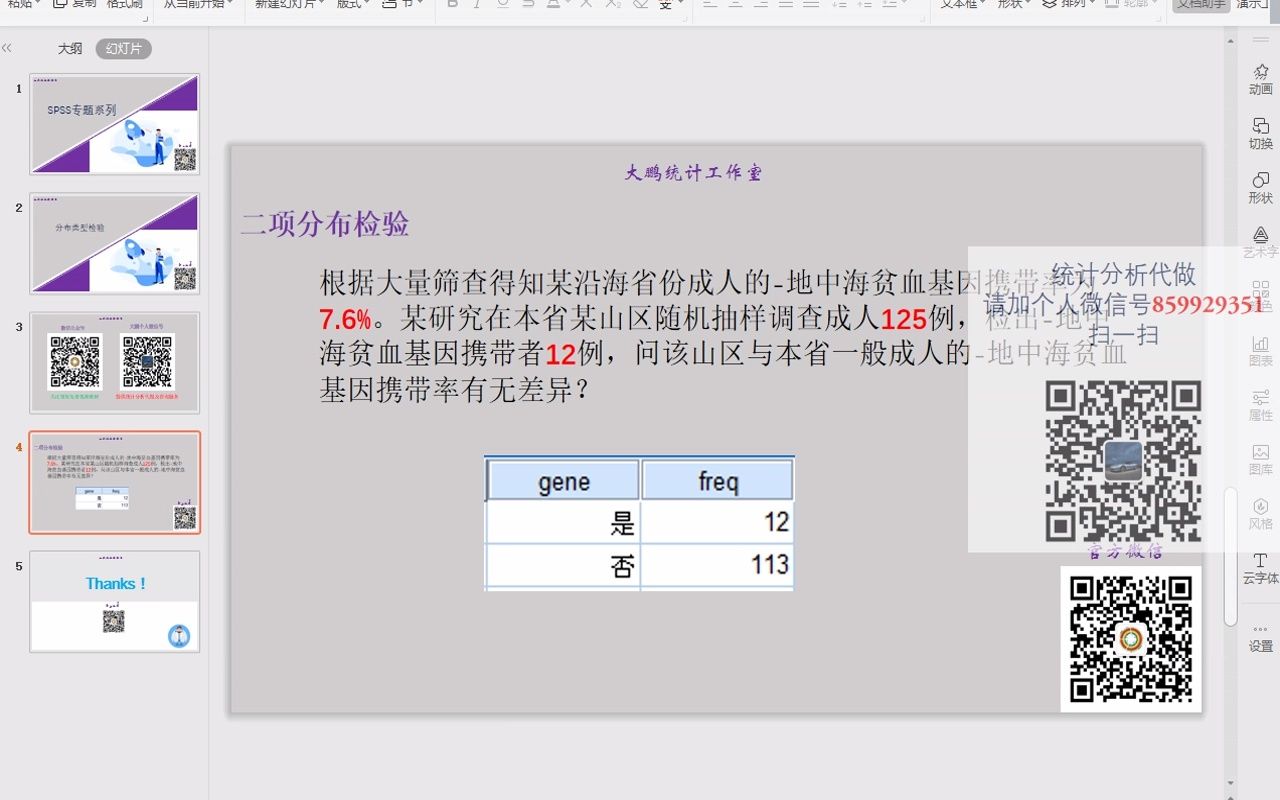Click the vertical scrollbar down arrow
The image size is (1280, 800).
[x=1231, y=784]
